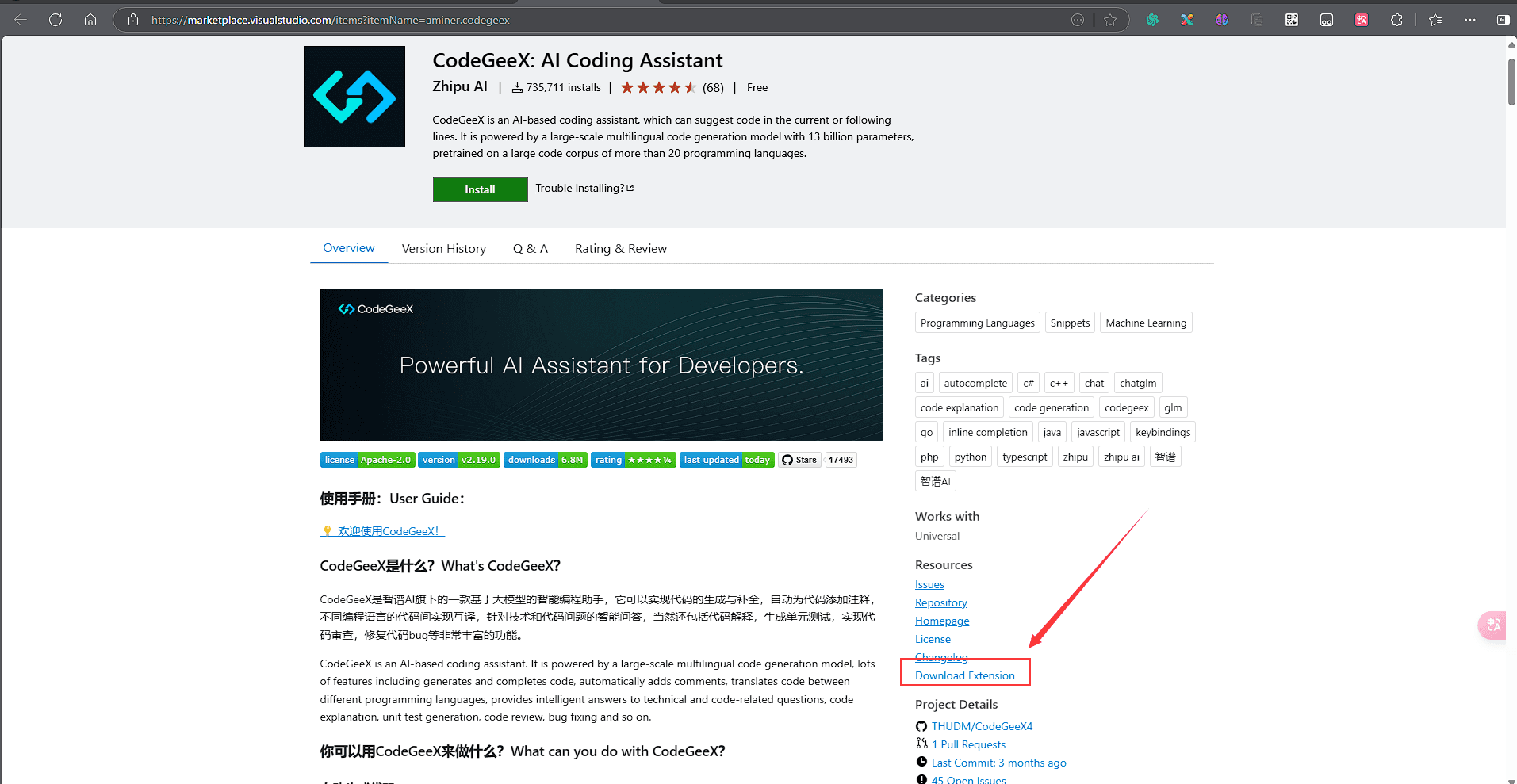Open the Download Extension link
1517x784 pixels.
(965, 675)
